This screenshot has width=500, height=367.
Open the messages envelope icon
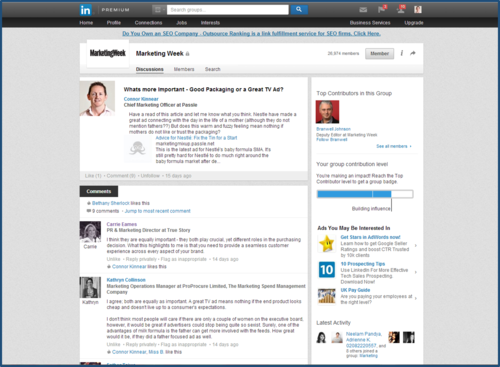(x=363, y=10)
